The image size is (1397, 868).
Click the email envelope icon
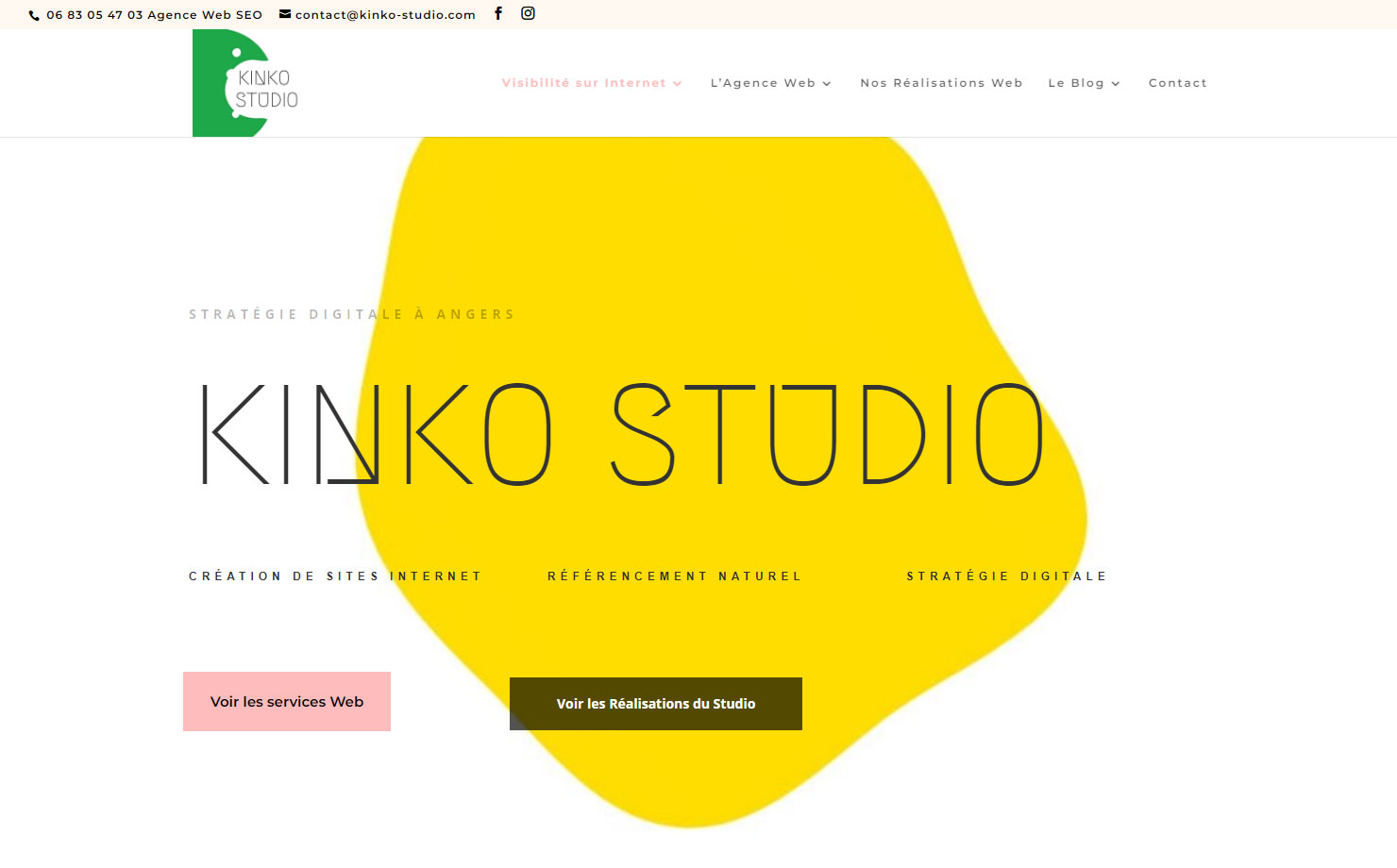[x=285, y=14]
